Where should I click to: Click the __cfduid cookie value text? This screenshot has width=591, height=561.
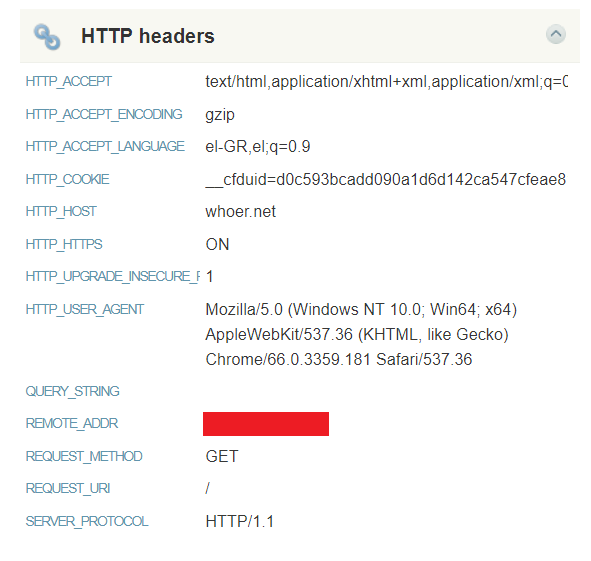(386, 179)
